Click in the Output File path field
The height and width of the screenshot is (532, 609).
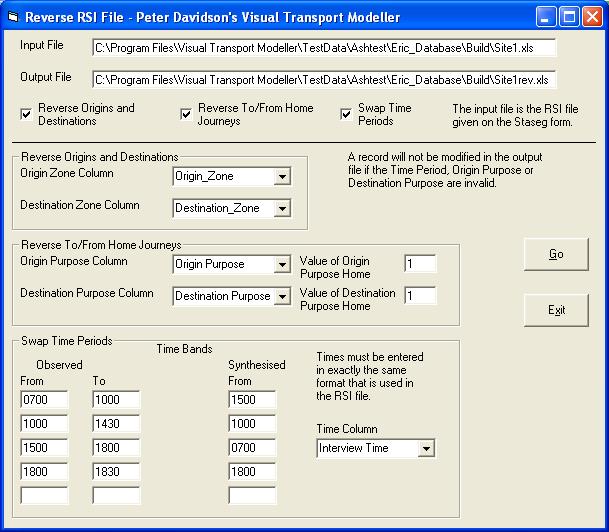324,80
